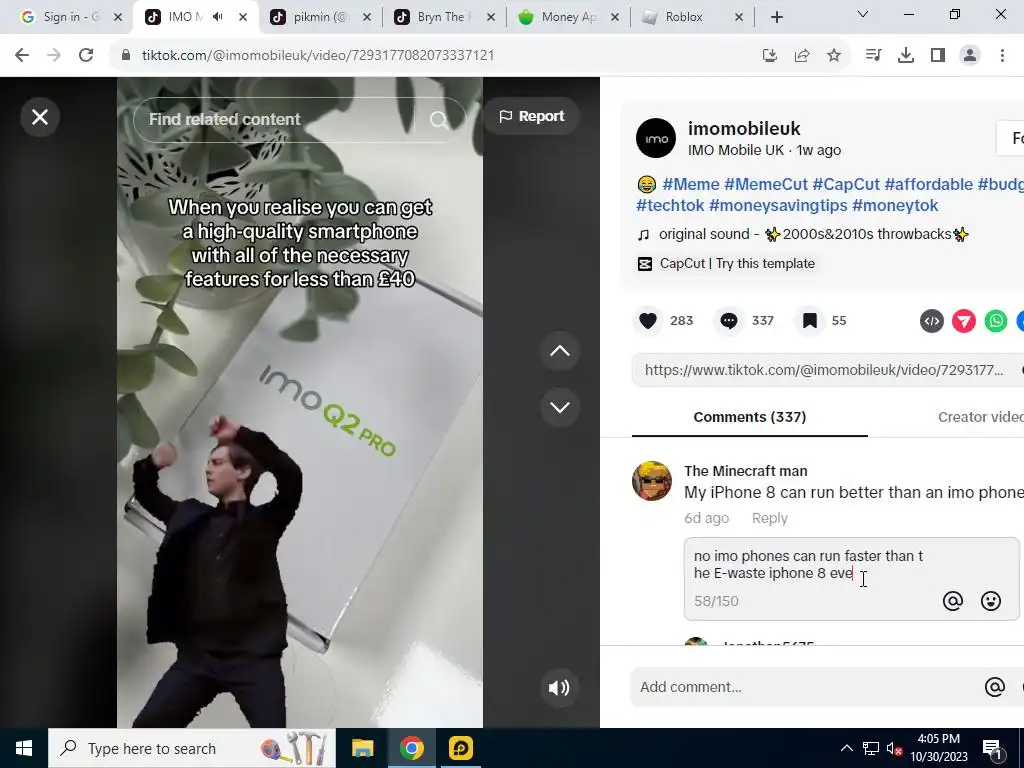1024x768 pixels.
Task: Open the #techtok hashtag
Action: (x=670, y=205)
